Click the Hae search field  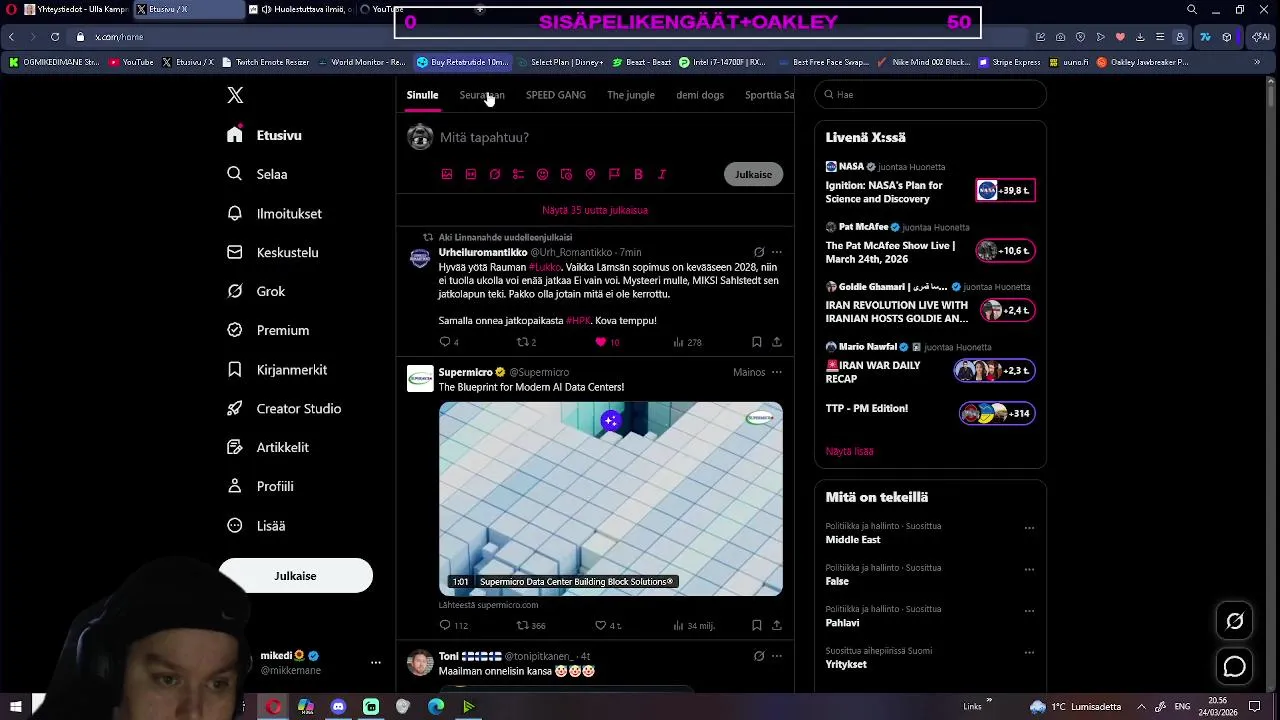click(x=931, y=95)
